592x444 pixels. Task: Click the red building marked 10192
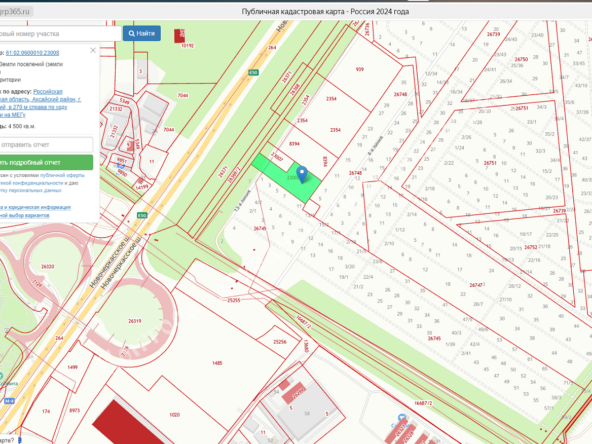coord(180,36)
